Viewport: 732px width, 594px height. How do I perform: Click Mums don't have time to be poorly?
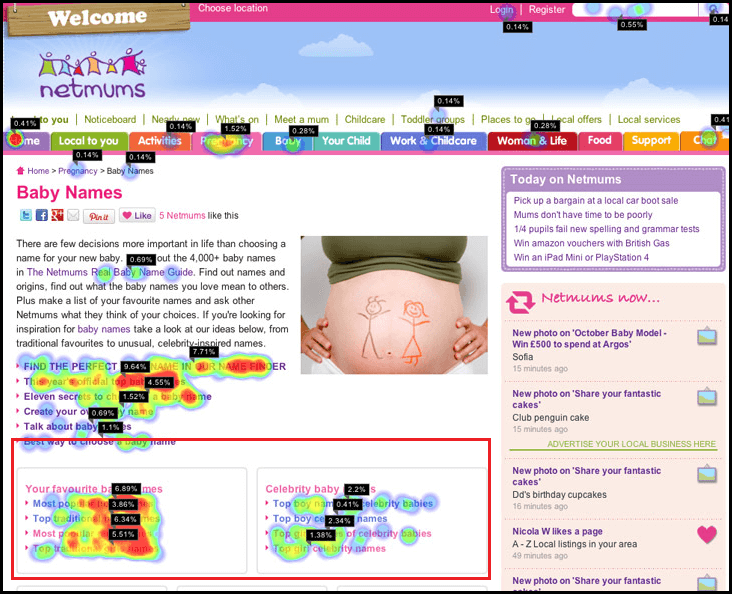pyautogui.click(x=583, y=215)
